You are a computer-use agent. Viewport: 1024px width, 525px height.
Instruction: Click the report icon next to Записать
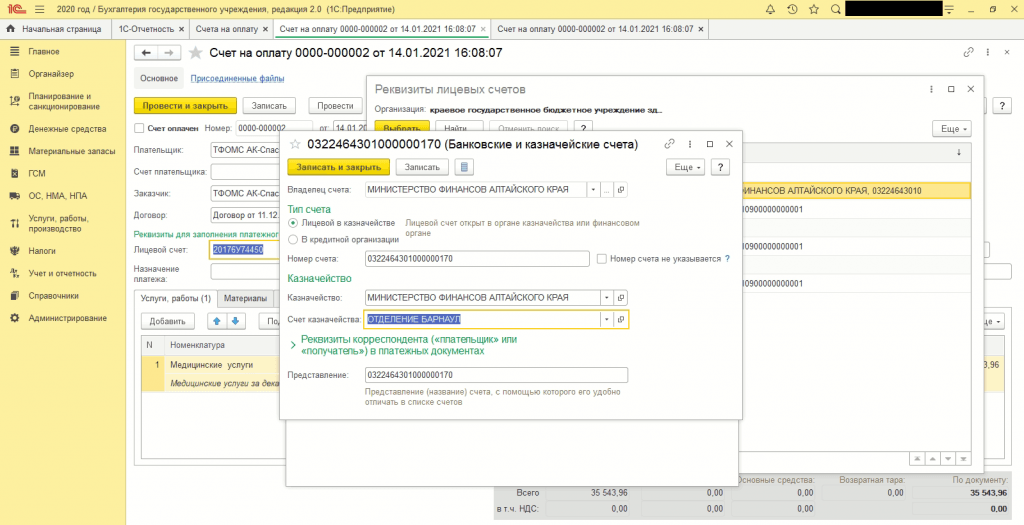pyautogui.click(x=463, y=167)
